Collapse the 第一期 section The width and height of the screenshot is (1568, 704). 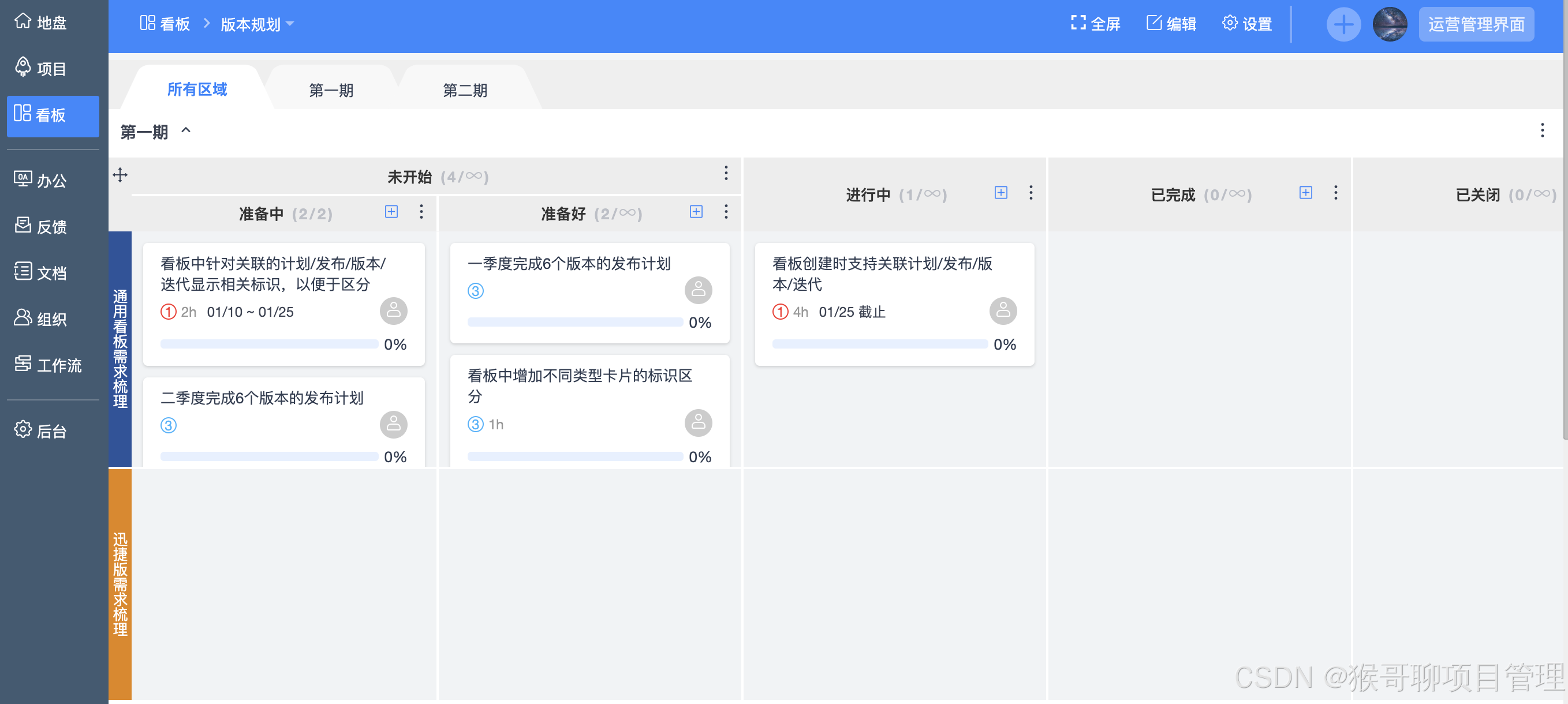186,130
